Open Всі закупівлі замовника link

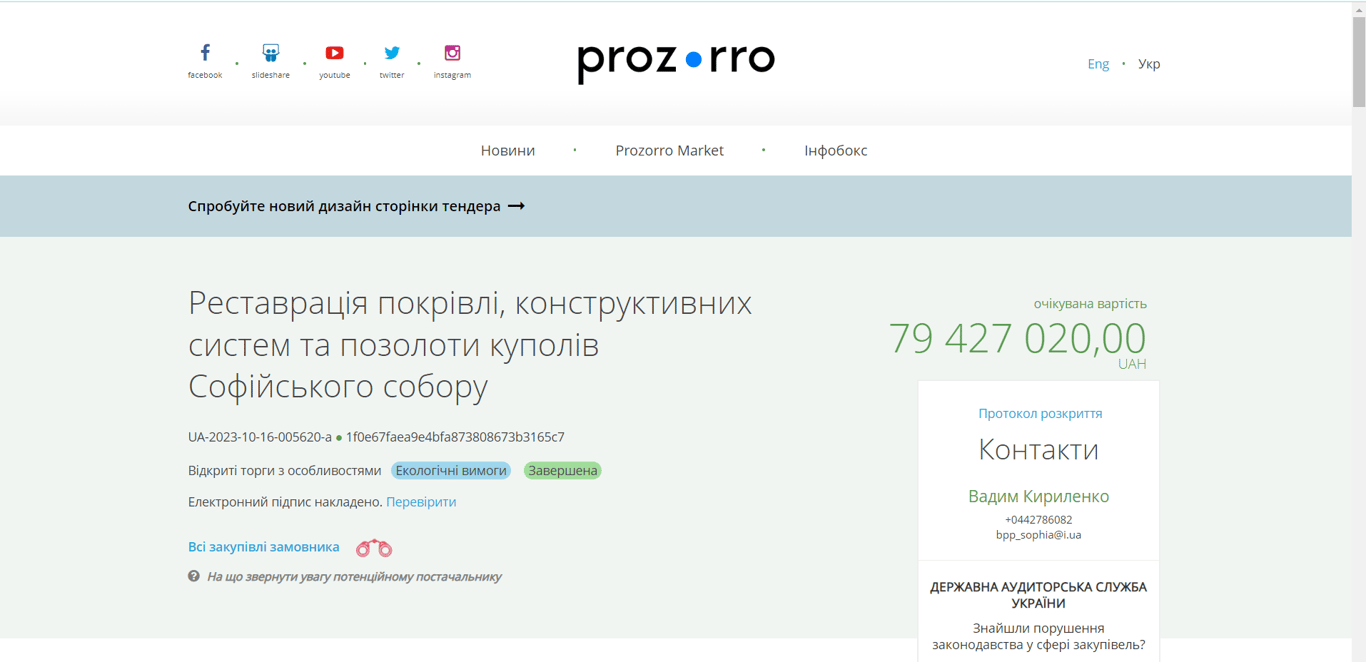(x=264, y=547)
